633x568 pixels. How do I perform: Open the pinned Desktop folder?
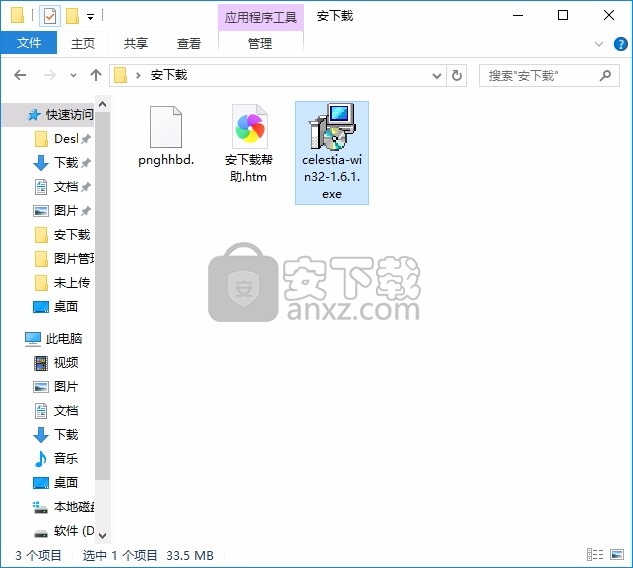point(63,139)
